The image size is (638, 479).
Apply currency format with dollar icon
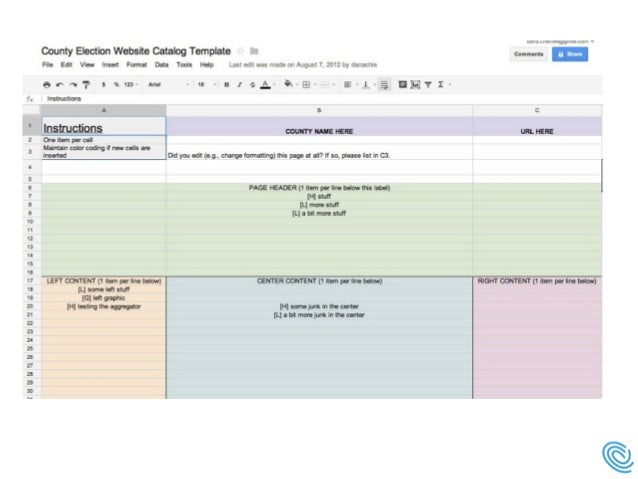104,85
